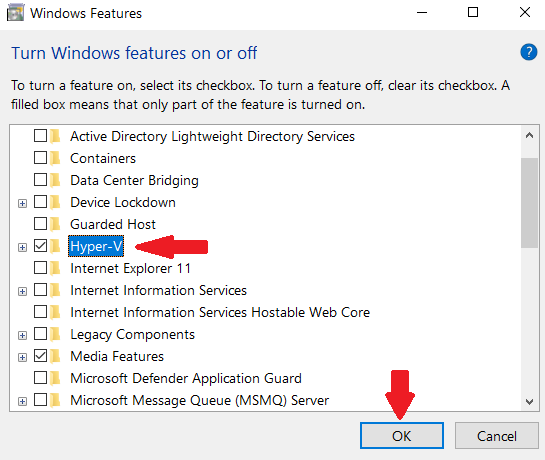Image resolution: width=545 pixels, height=460 pixels.
Task: Expand the Device Lockdown node
Action: pos(22,203)
